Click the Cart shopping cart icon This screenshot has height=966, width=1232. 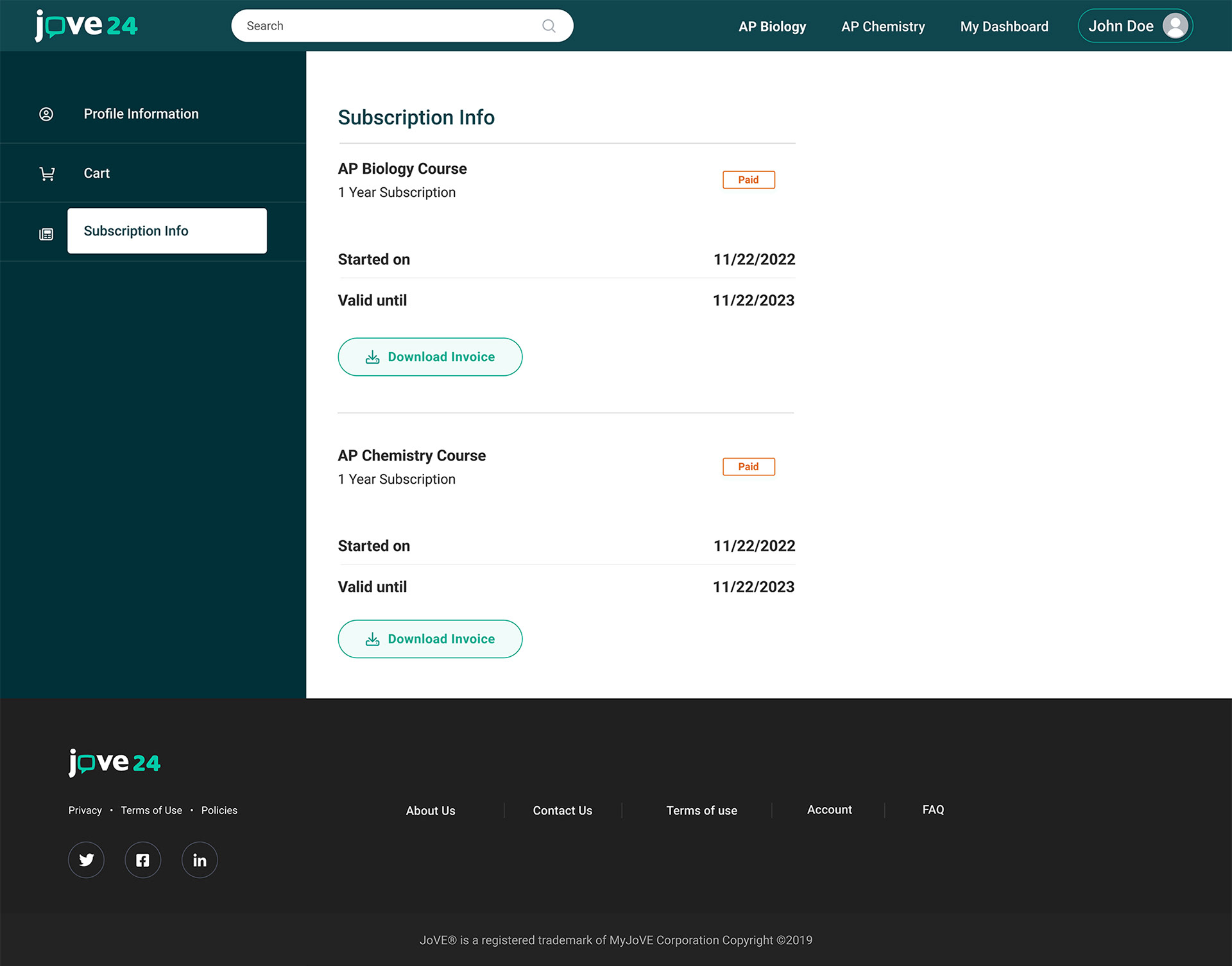[47, 173]
